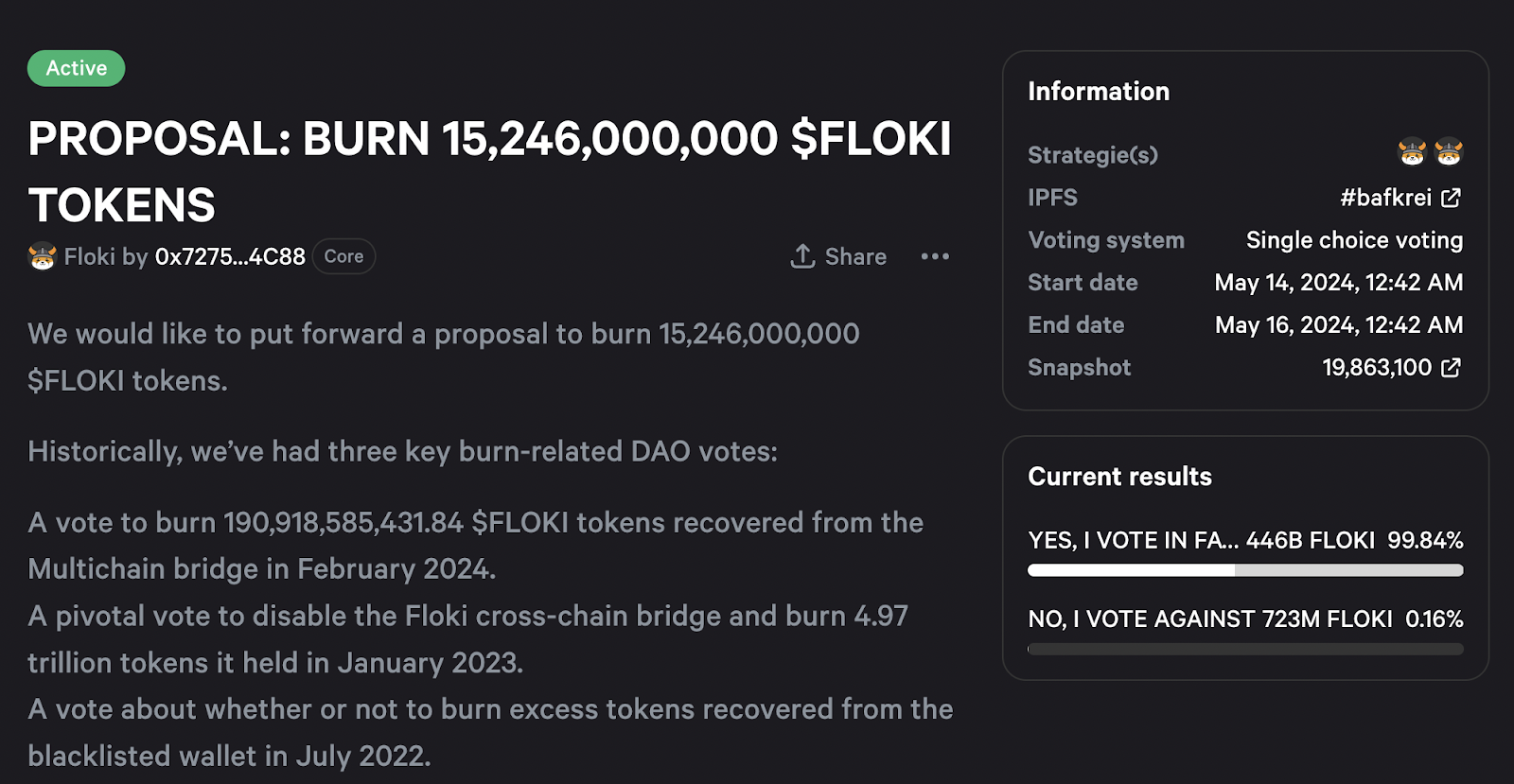
Task: Select the NO vote option
Action: click(x=1244, y=619)
